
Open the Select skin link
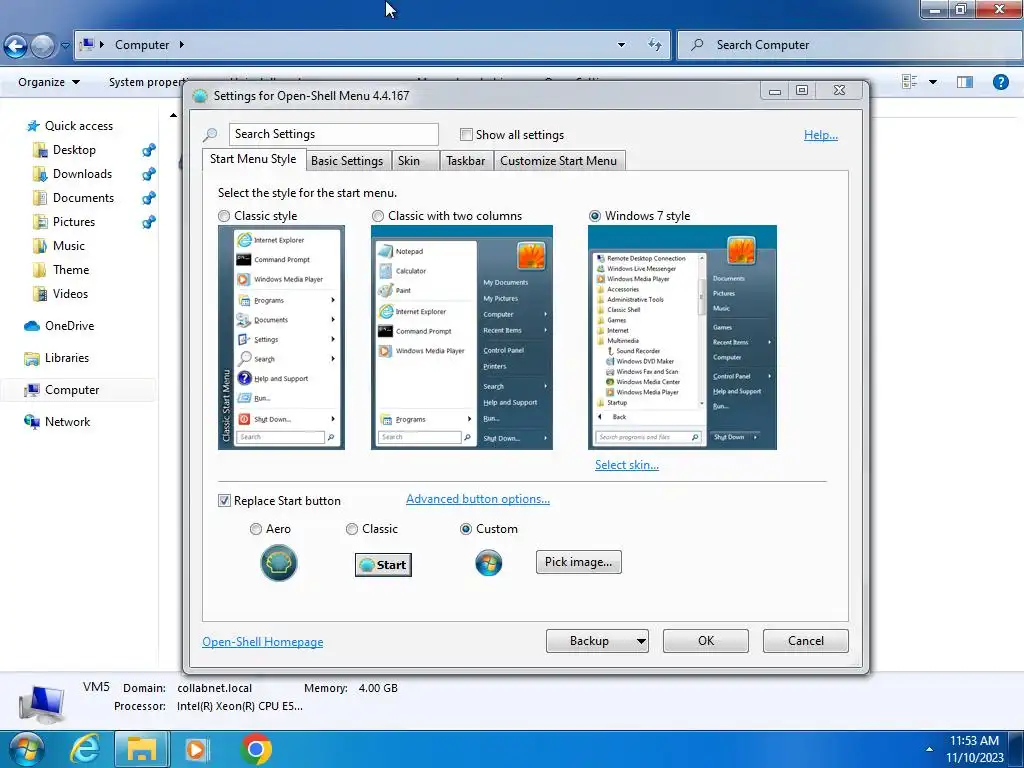[x=627, y=465]
